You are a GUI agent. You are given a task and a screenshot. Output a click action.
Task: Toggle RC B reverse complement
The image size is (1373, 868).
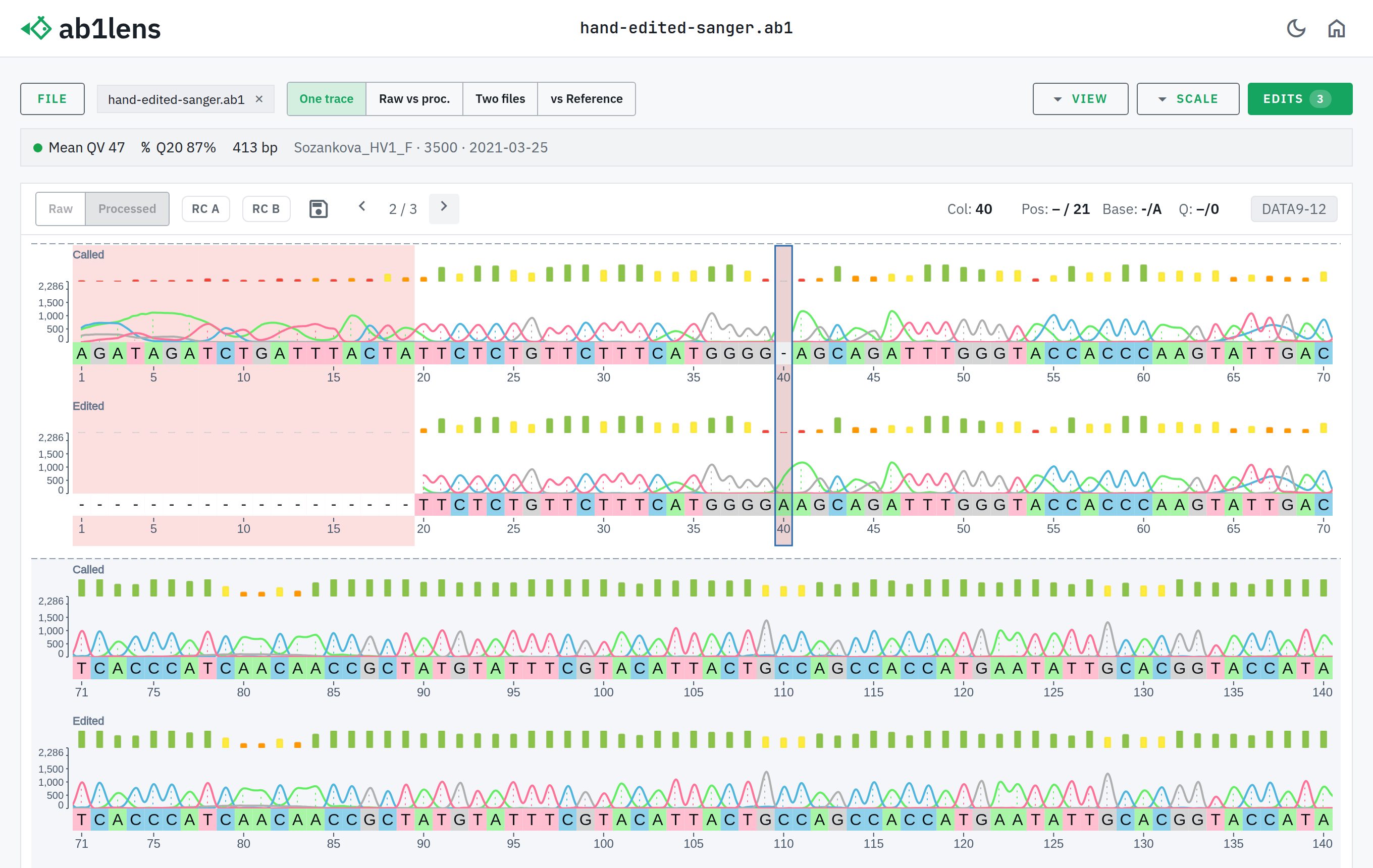point(266,208)
